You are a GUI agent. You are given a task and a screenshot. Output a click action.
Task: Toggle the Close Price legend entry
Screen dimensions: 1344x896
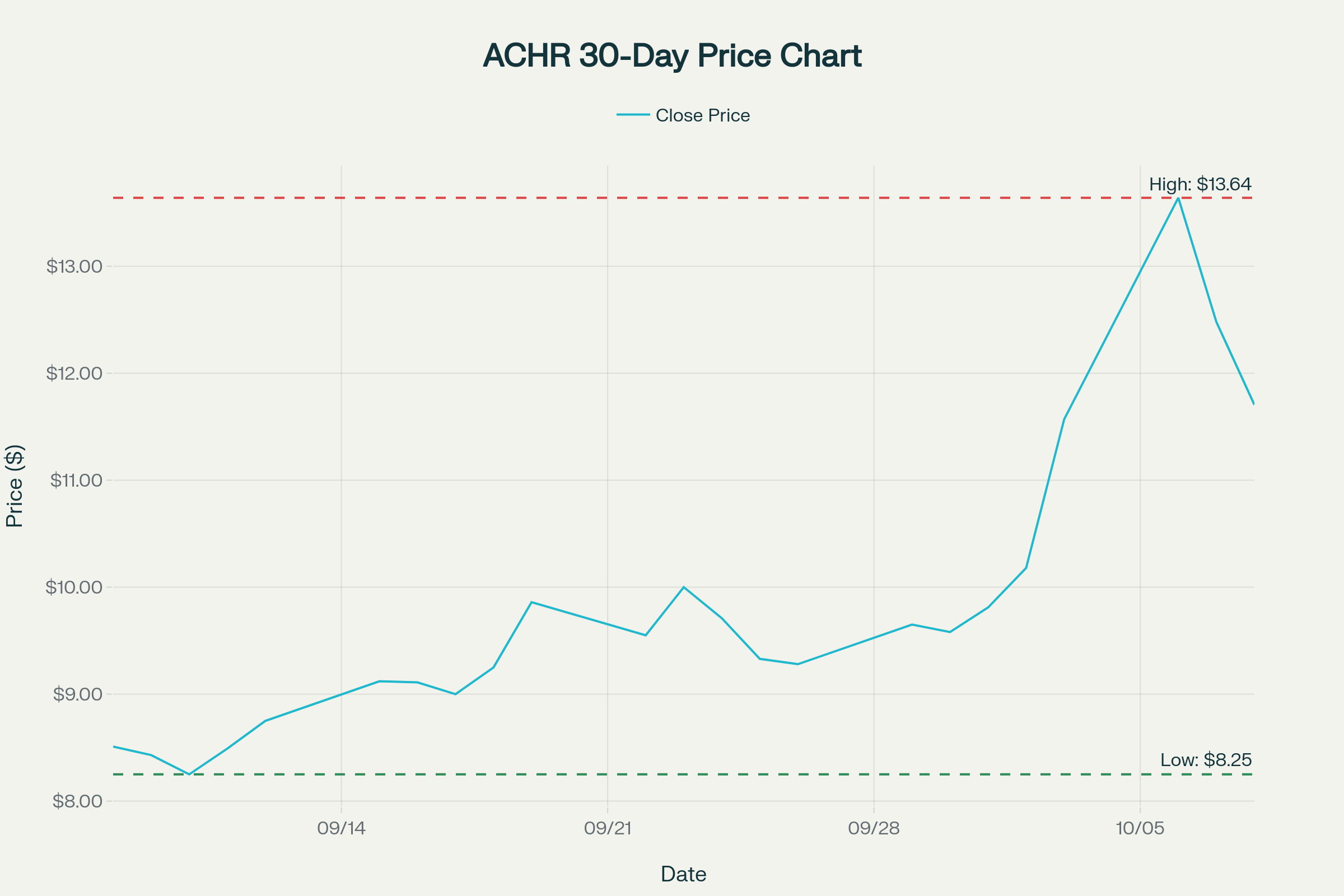click(x=702, y=115)
